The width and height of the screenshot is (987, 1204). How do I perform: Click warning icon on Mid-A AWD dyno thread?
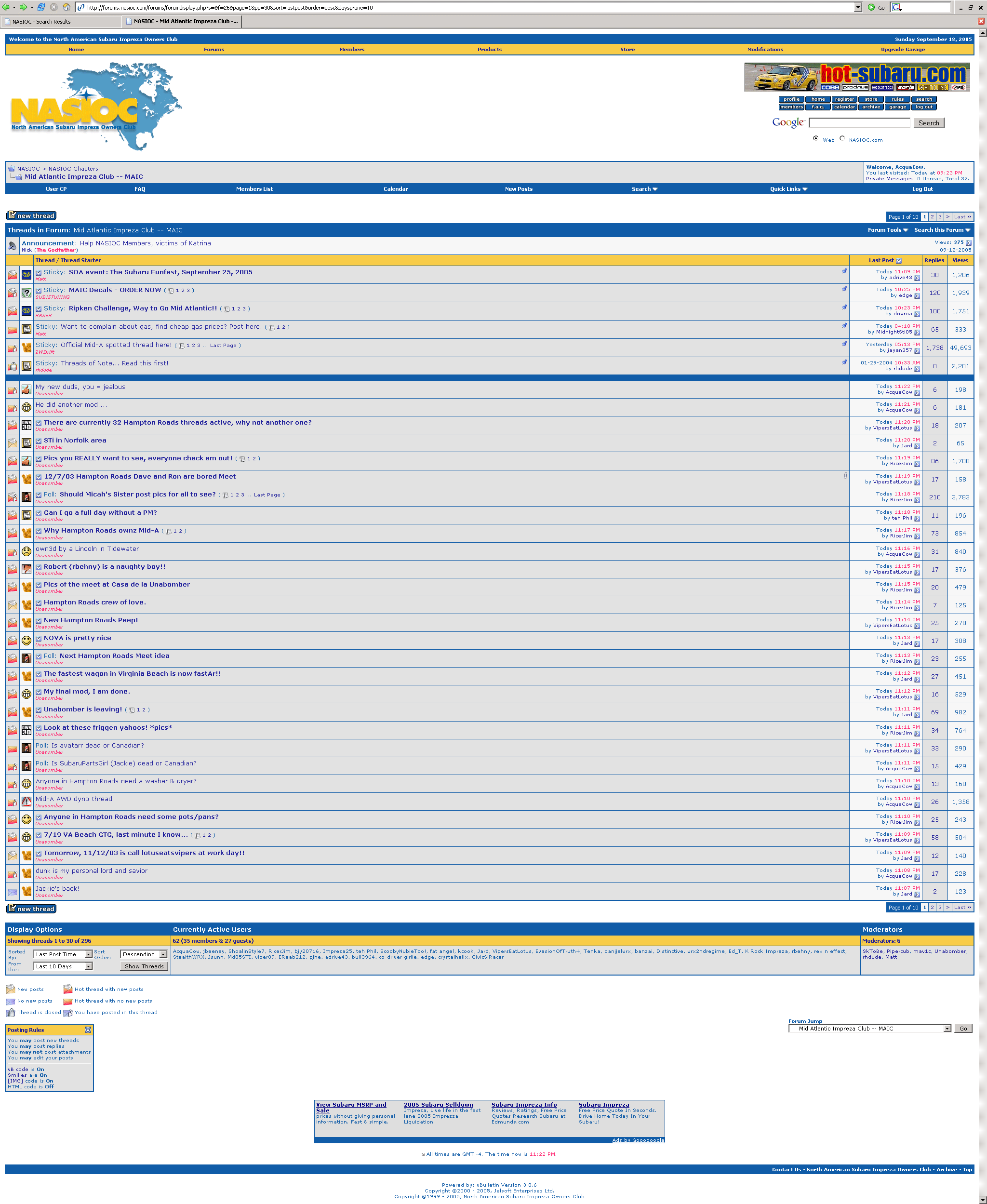coord(26,802)
